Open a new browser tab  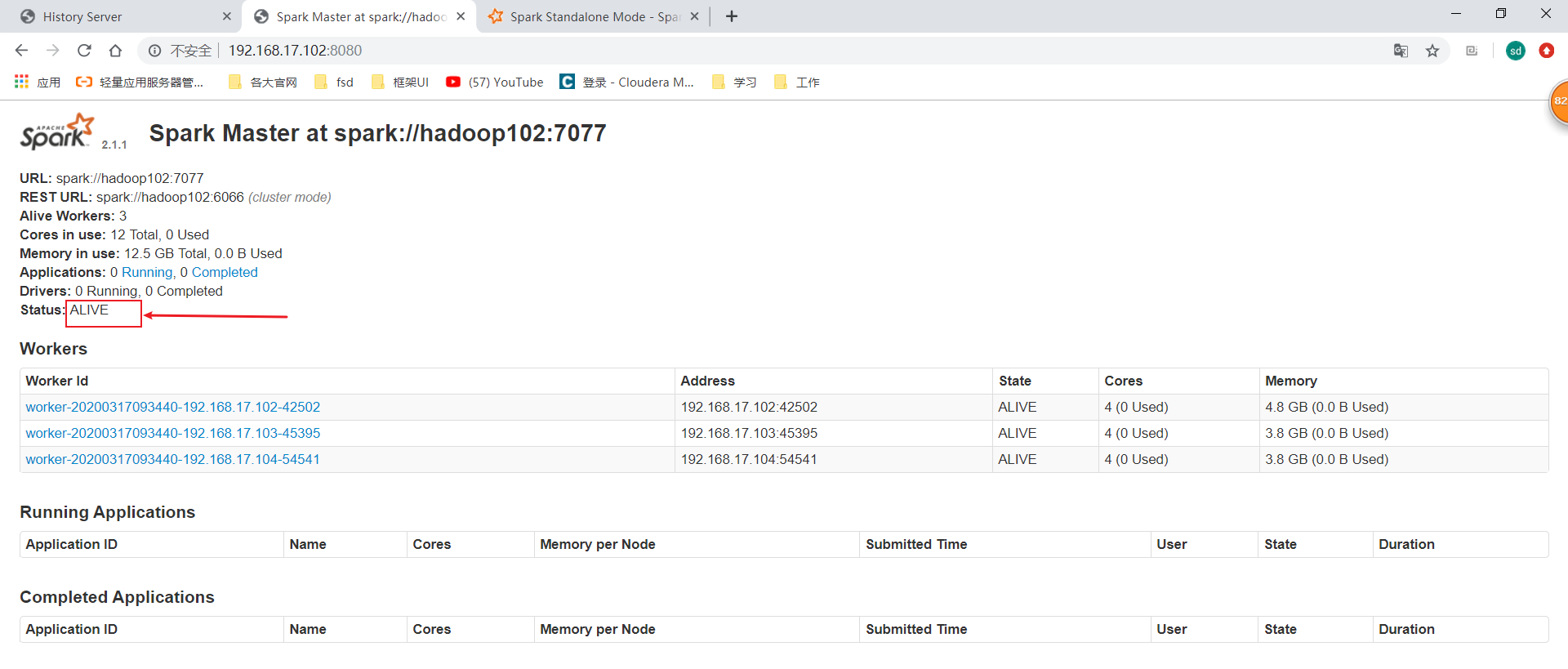coord(732,16)
